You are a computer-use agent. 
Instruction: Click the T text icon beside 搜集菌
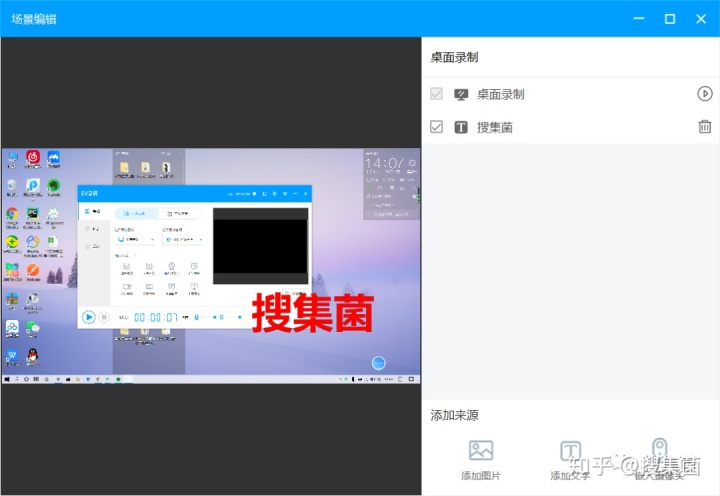[x=461, y=127]
